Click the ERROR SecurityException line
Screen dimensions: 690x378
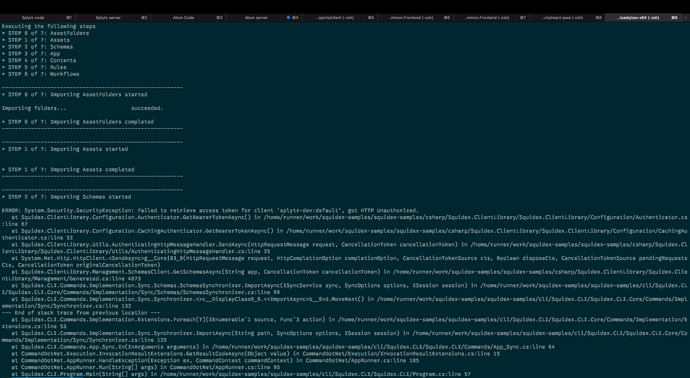point(210,210)
